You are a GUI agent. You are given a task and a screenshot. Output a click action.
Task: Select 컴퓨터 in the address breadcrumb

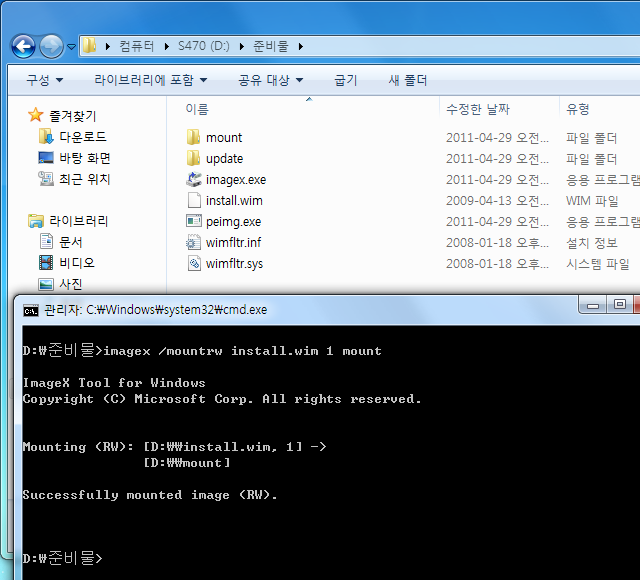[137, 46]
